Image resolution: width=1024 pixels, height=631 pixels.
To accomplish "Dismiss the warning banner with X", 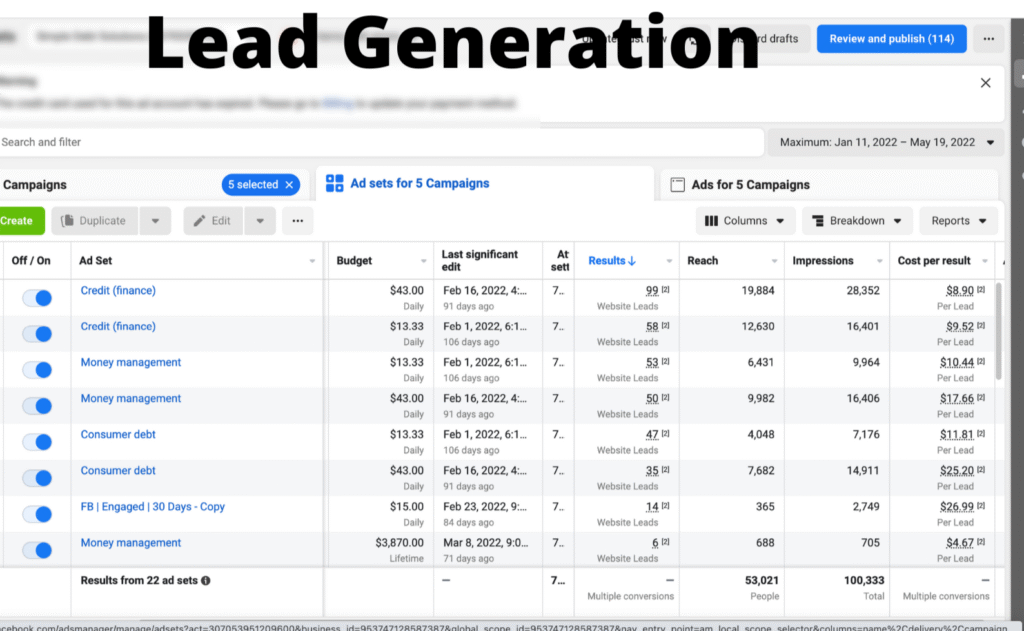I will tap(985, 83).
